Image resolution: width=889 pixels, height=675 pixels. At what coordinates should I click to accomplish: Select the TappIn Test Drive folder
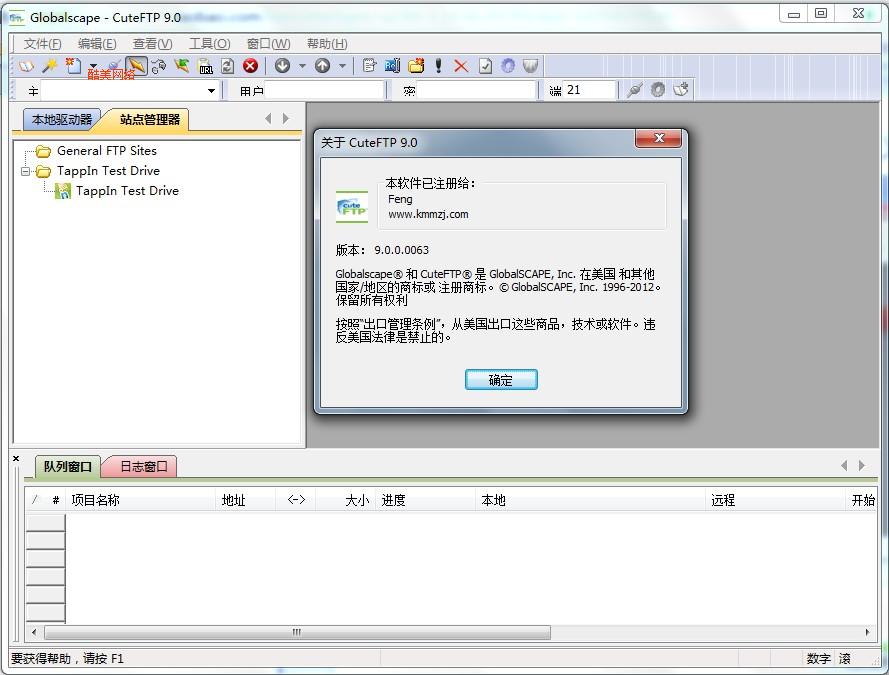pos(108,171)
